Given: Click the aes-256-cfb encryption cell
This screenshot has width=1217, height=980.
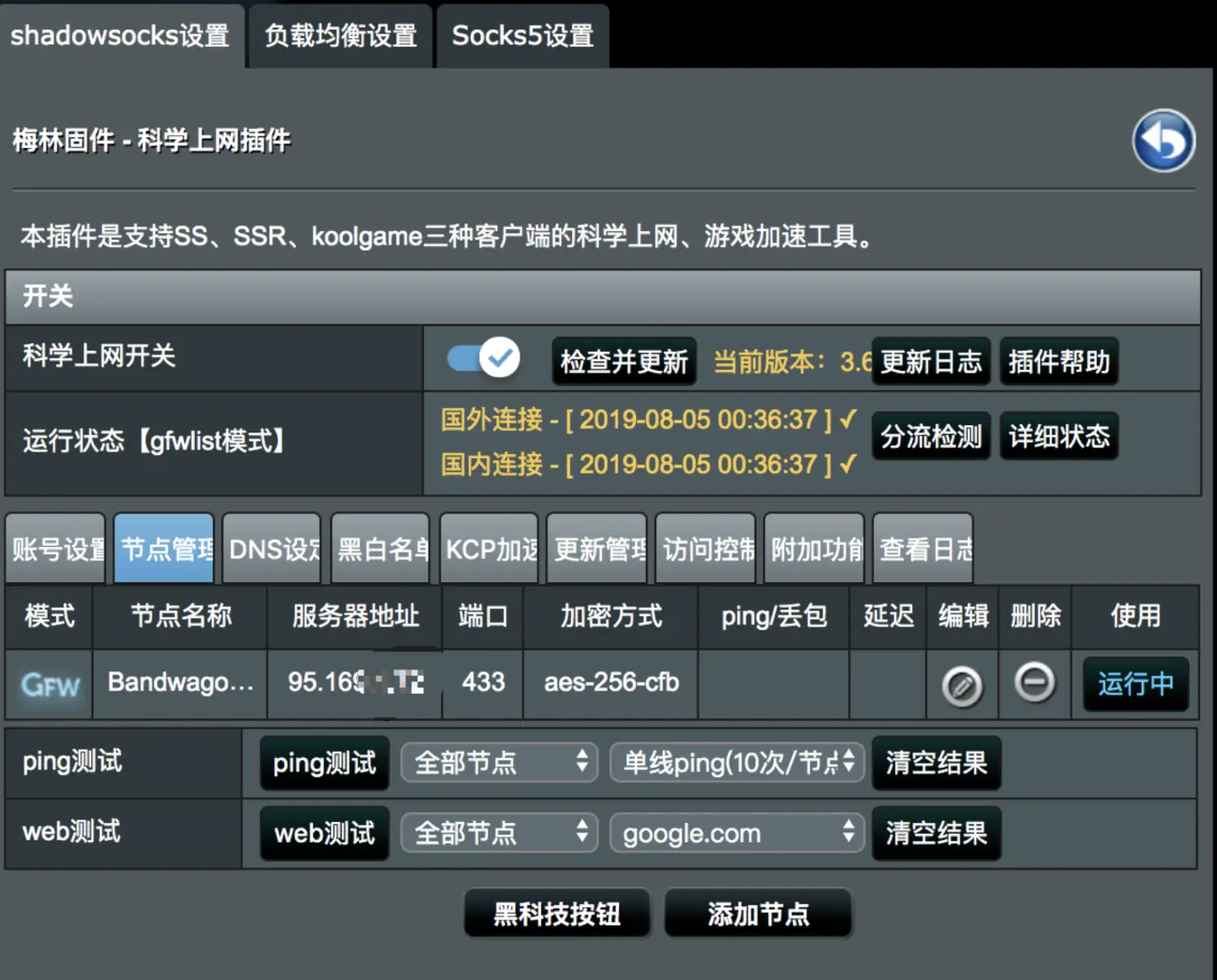Looking at the screenshot, I should click(x=611, y=683).
